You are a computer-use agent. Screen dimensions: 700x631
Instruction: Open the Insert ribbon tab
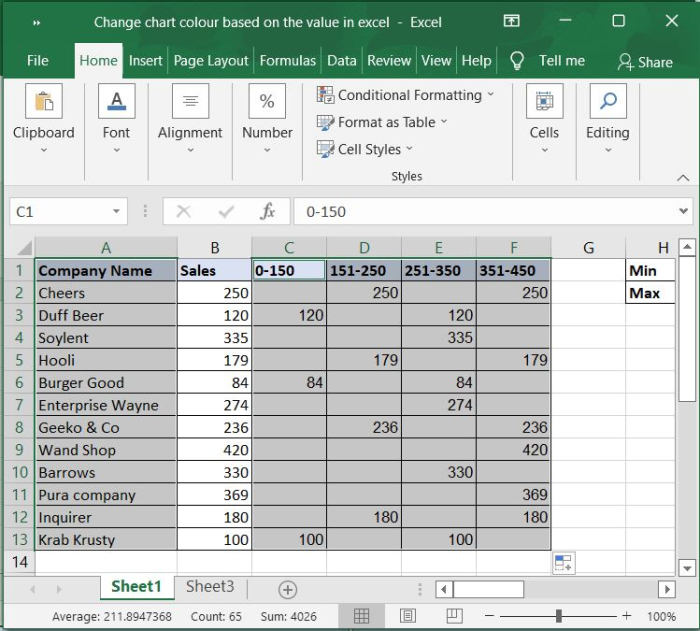(145, 60)
